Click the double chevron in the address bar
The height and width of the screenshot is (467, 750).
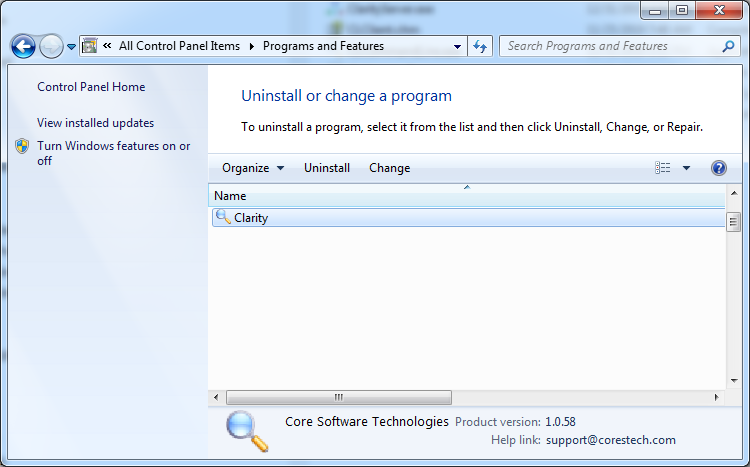click(107, 45)
